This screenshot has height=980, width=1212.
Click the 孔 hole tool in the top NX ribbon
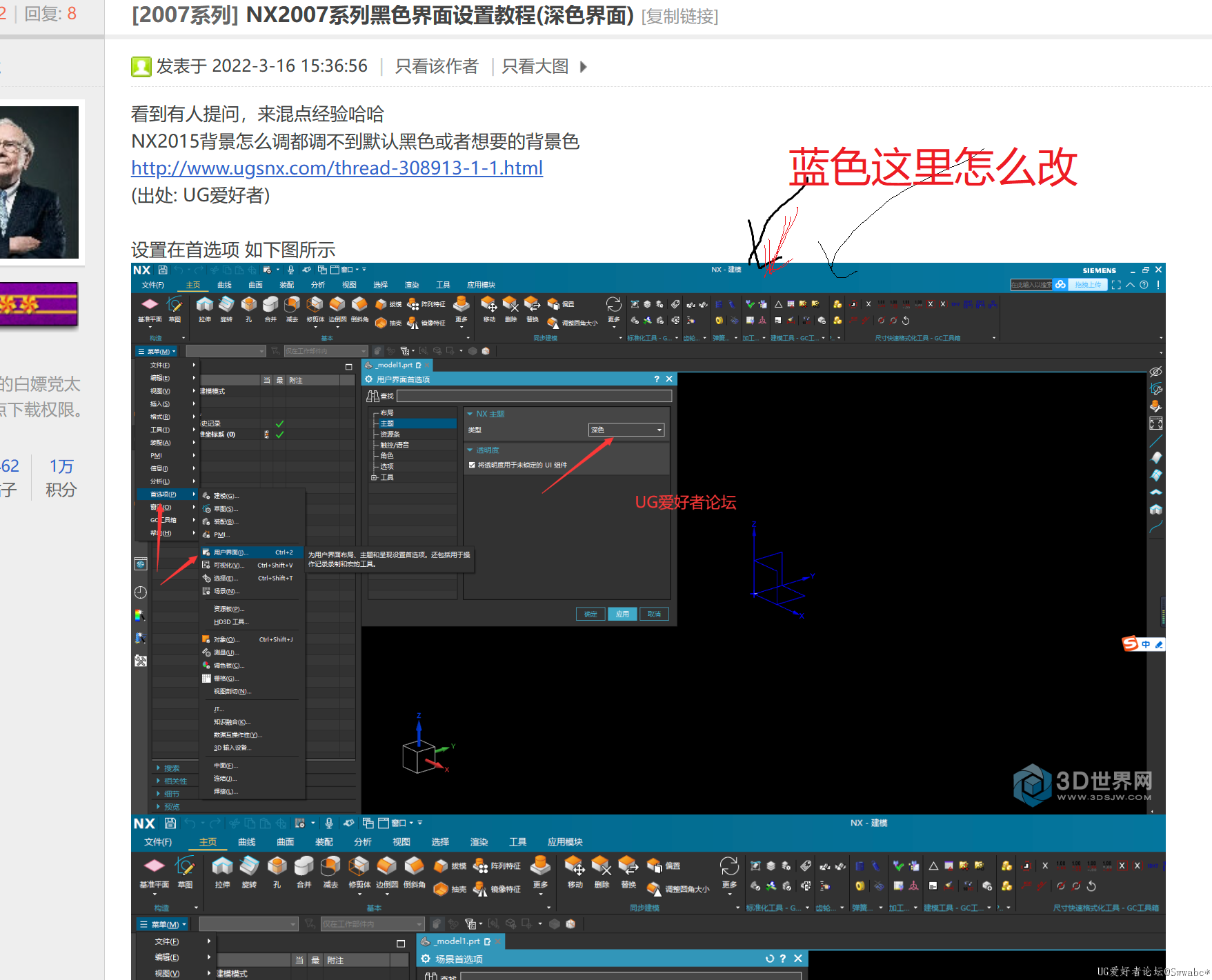(x=248, y=309)
